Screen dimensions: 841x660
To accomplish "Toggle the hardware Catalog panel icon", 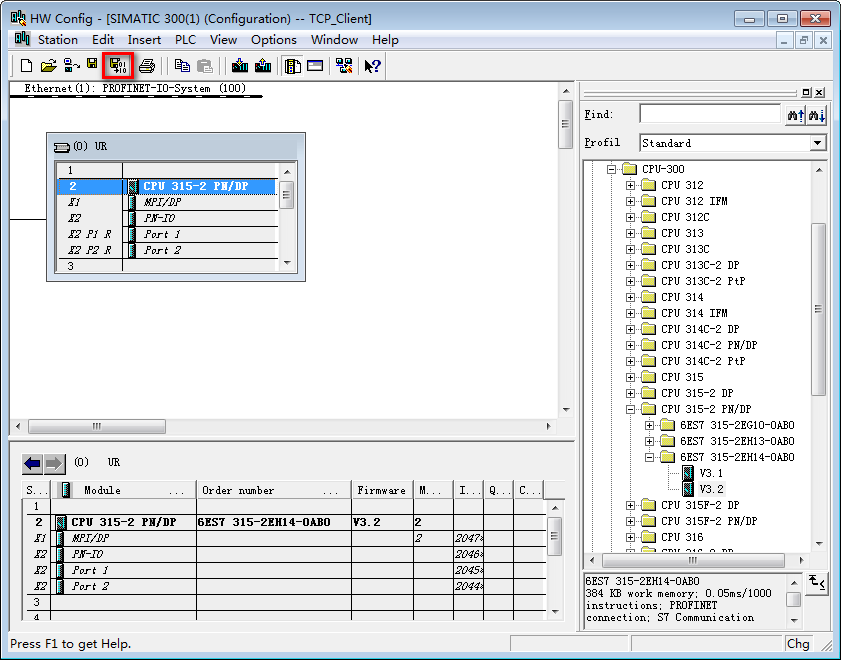I will coord(293,66).
